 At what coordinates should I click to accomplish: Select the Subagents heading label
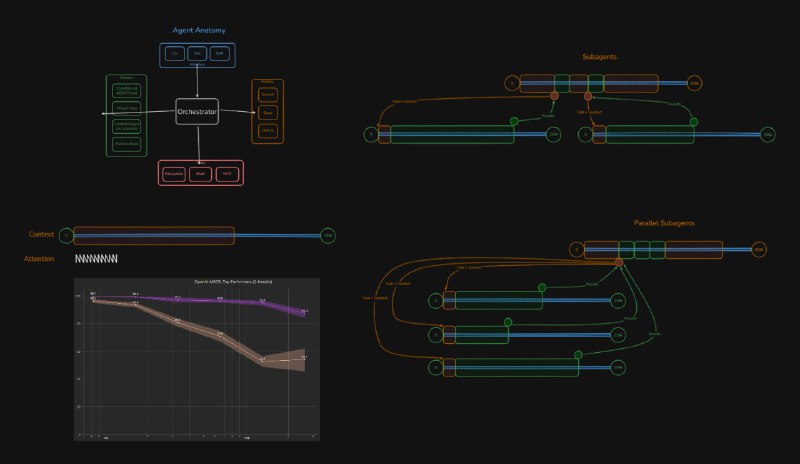point(599,57)
